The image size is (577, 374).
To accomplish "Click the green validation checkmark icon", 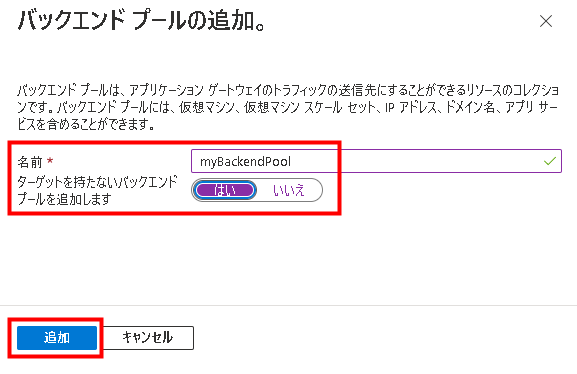I will click(x=549, y=161).
